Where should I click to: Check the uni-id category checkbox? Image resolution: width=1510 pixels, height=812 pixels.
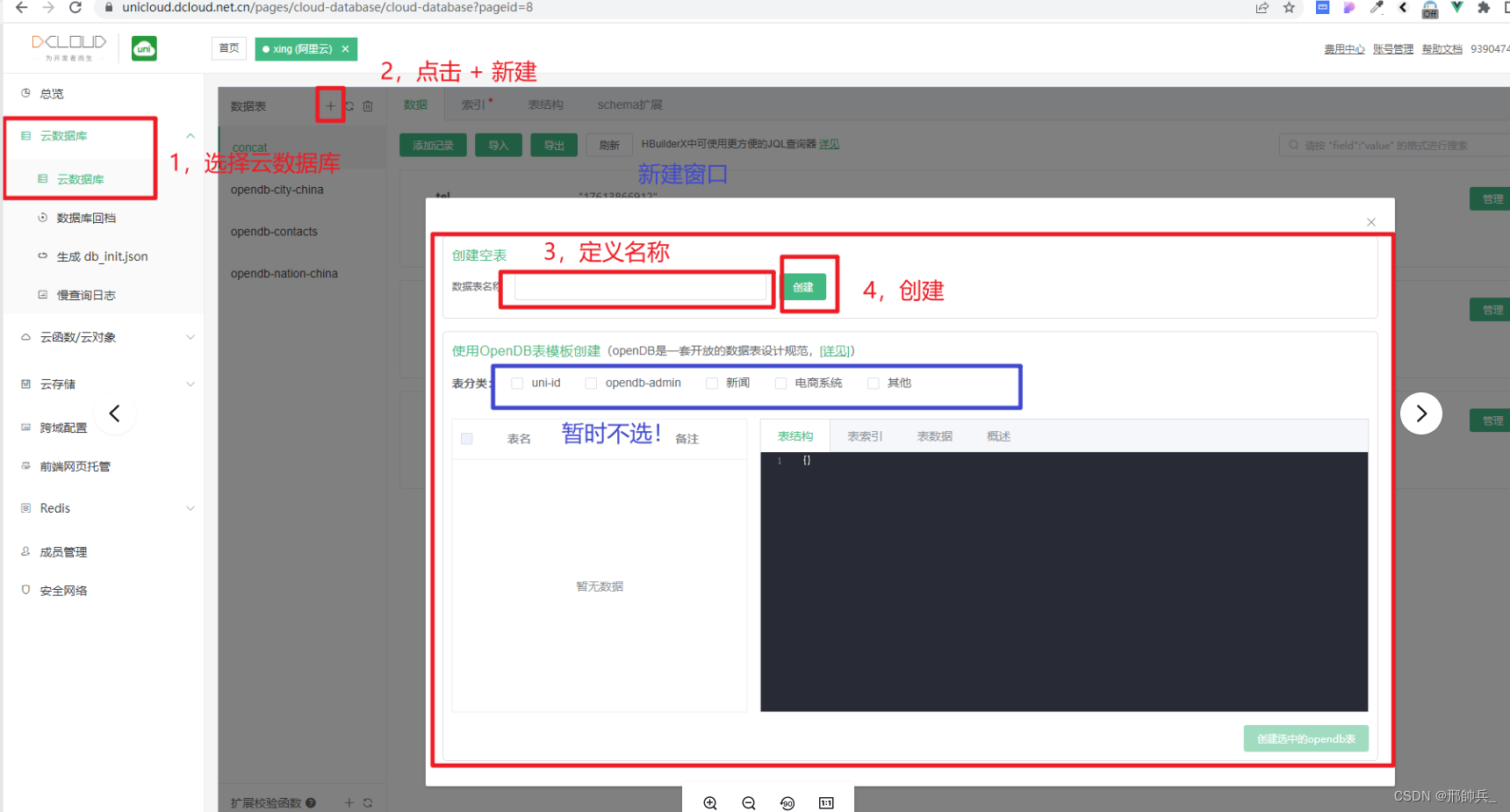pyautogui.click(x=517, y=384)
